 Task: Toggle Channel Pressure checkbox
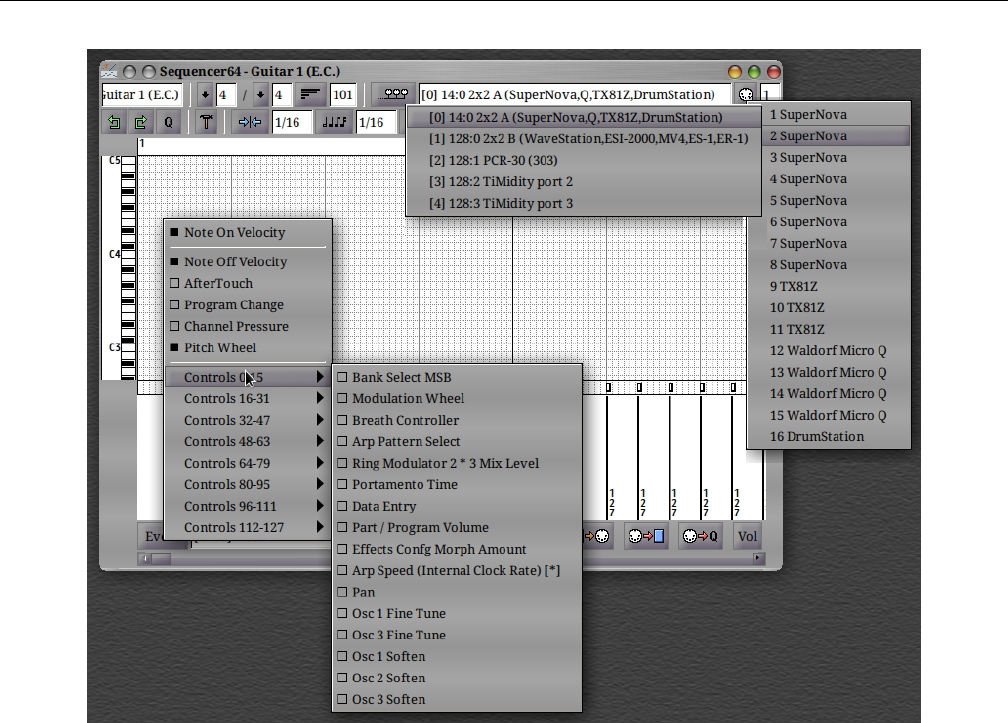click(x=175, y=326)
